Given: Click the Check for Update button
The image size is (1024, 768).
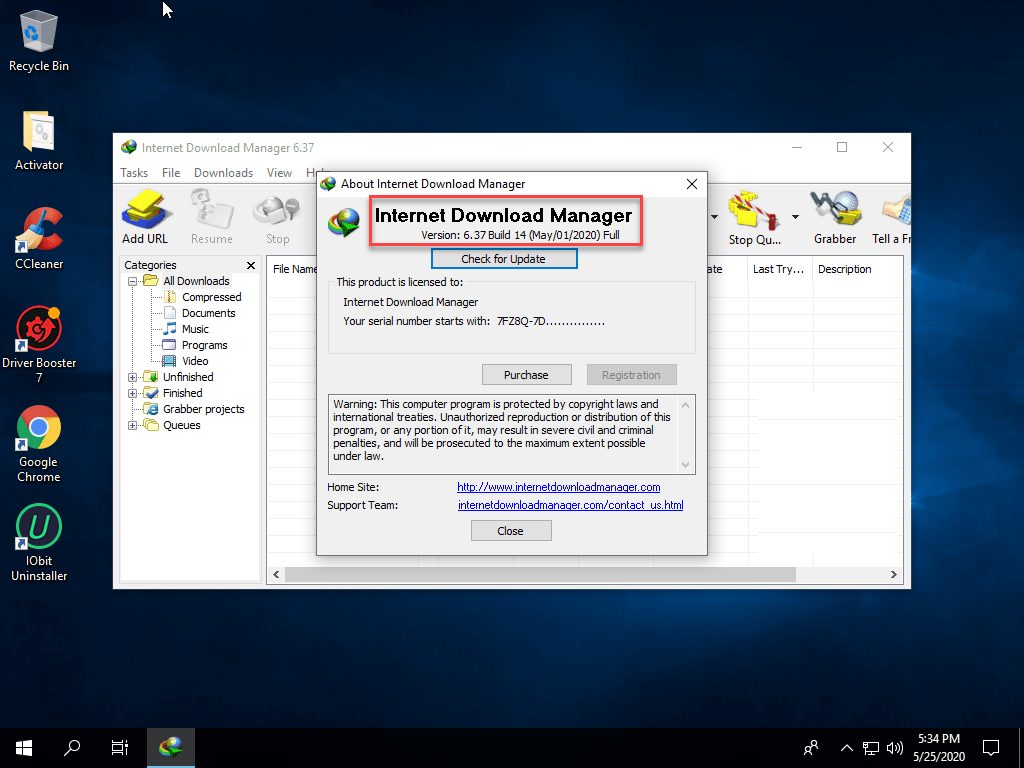Looking at the screenshot, I should coord(504,259).
